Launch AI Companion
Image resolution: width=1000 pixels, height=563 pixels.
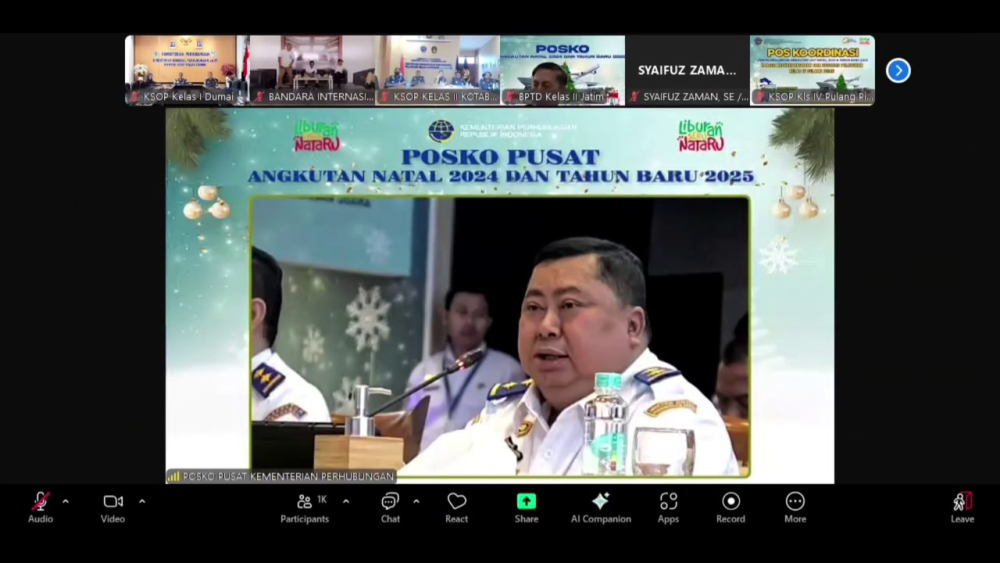[601, 508]
